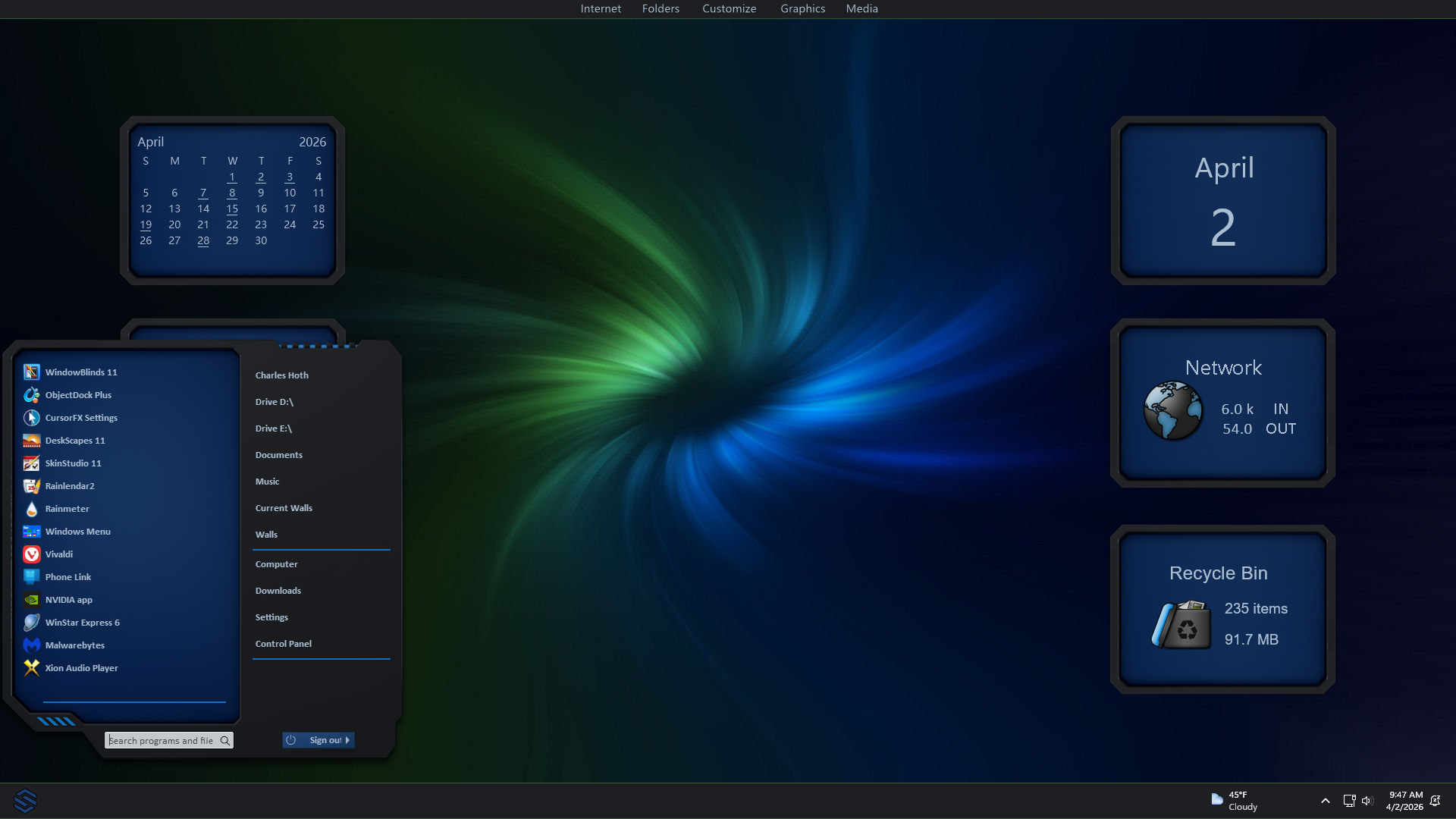1456x819 pixels.
Task: Launch WindowBlinds 11 from start menu
Action: (x=80, y=372)
